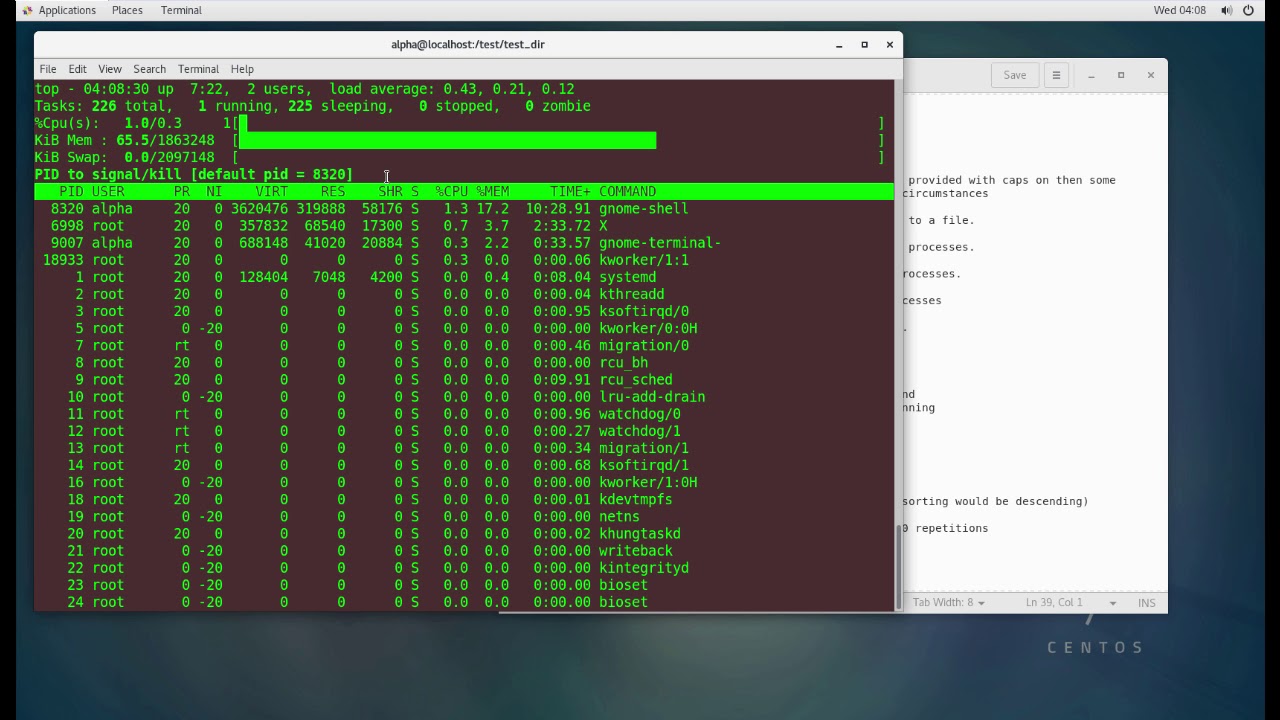Open the Ln 39, Col 1 position dropdown

(1070, 602)
